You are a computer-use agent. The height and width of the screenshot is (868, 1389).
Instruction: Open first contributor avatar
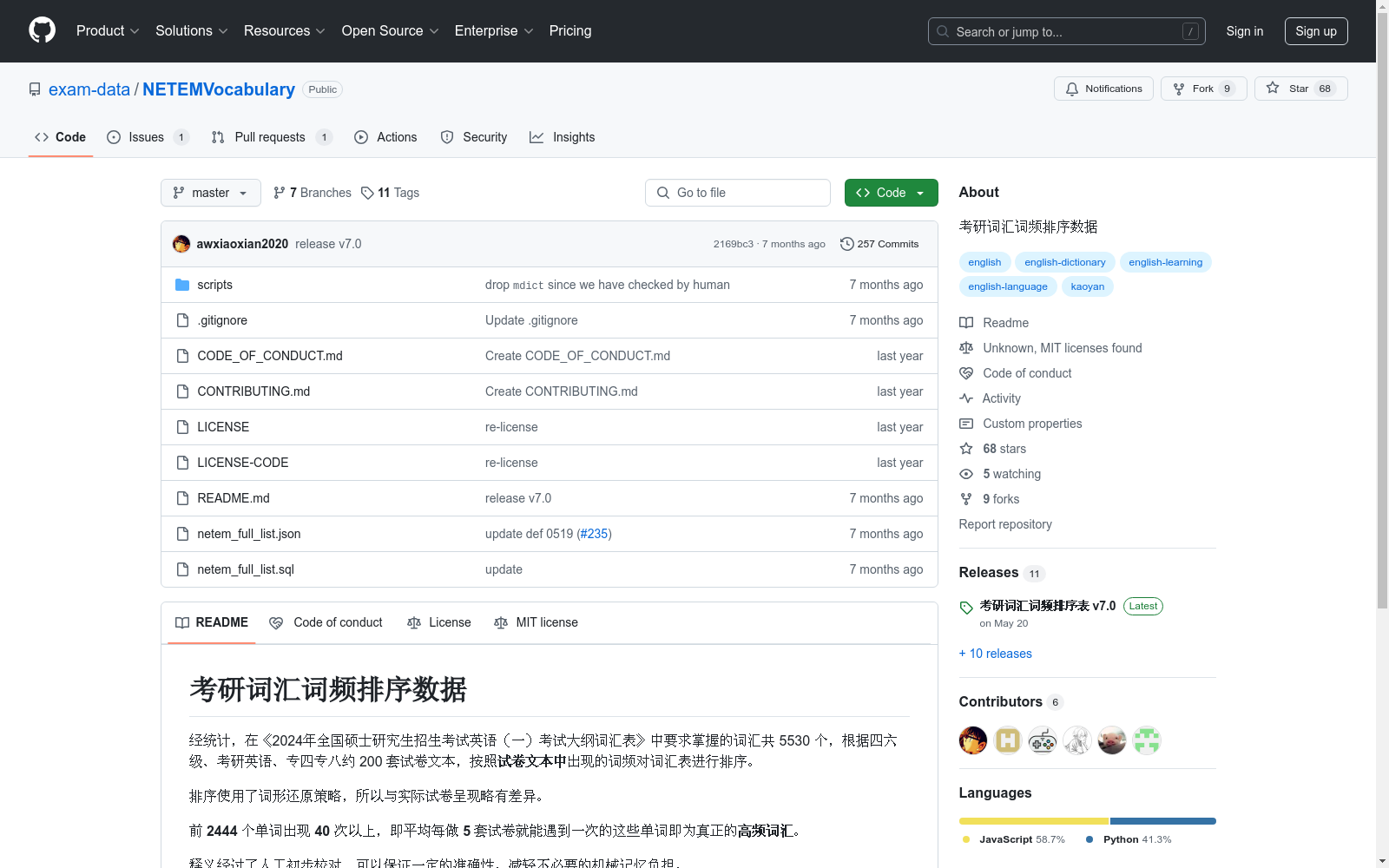click(x=973, y=740)
